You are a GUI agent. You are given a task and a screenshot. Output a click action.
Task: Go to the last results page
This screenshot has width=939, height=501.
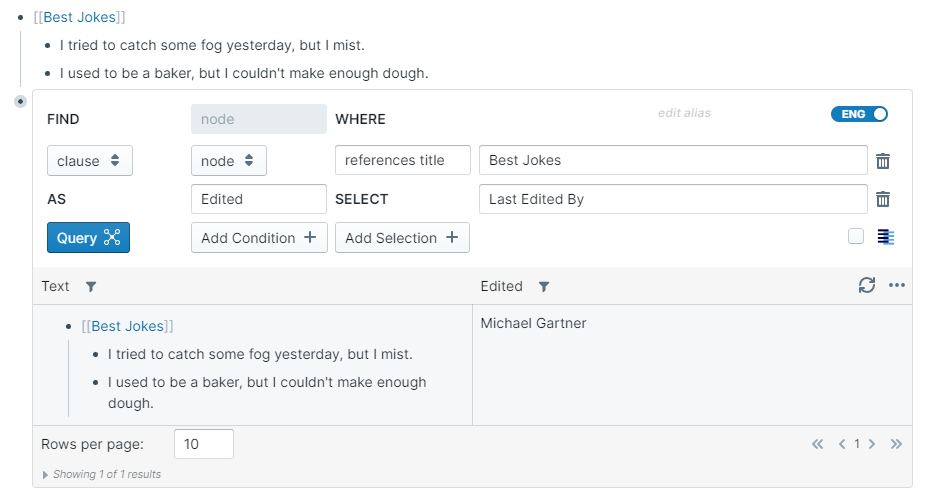coord(896,444)
